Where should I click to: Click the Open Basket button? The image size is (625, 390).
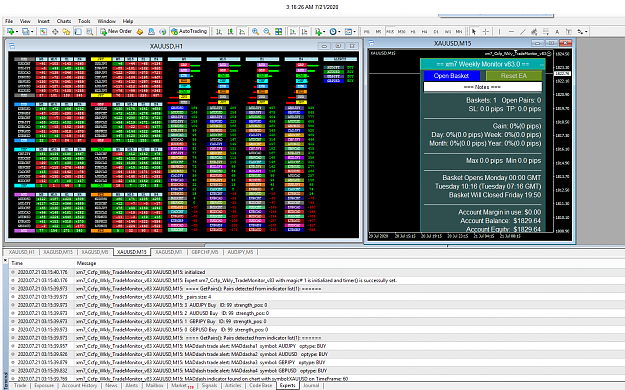click(451, 76)
